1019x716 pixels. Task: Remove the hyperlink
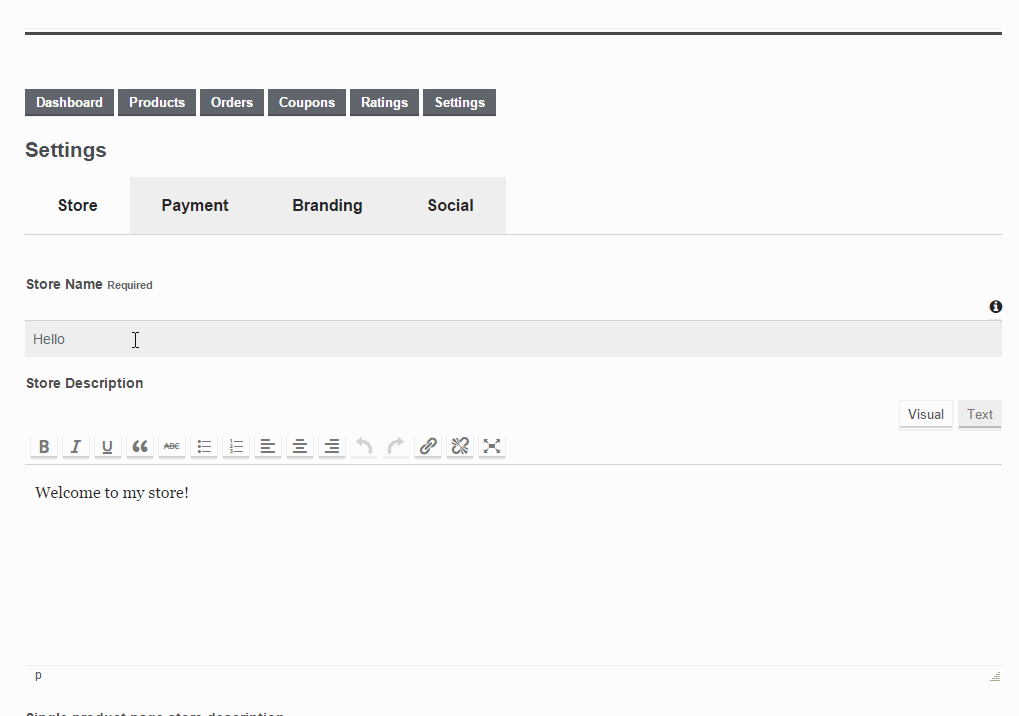459,446
